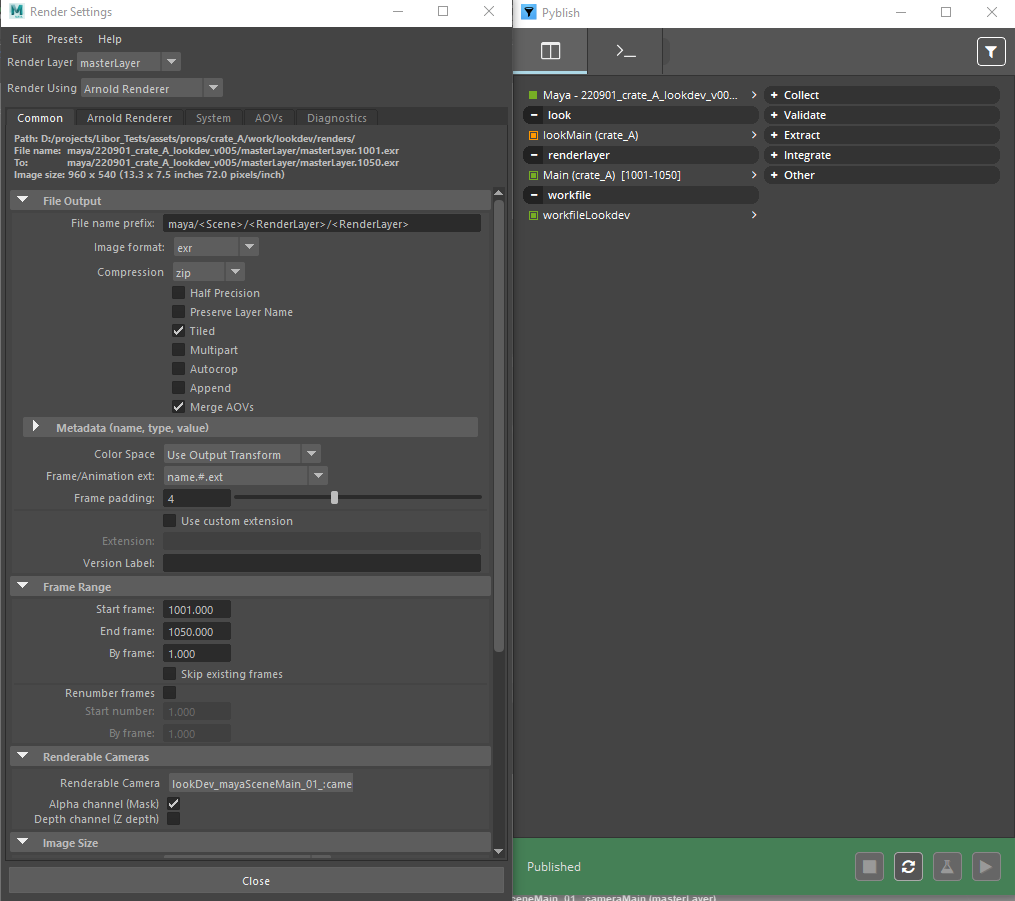The image size is (1015, 901).
Task: Uncheck Alpha channel (Mask) checkbox
Action: [x=173, y=803]
